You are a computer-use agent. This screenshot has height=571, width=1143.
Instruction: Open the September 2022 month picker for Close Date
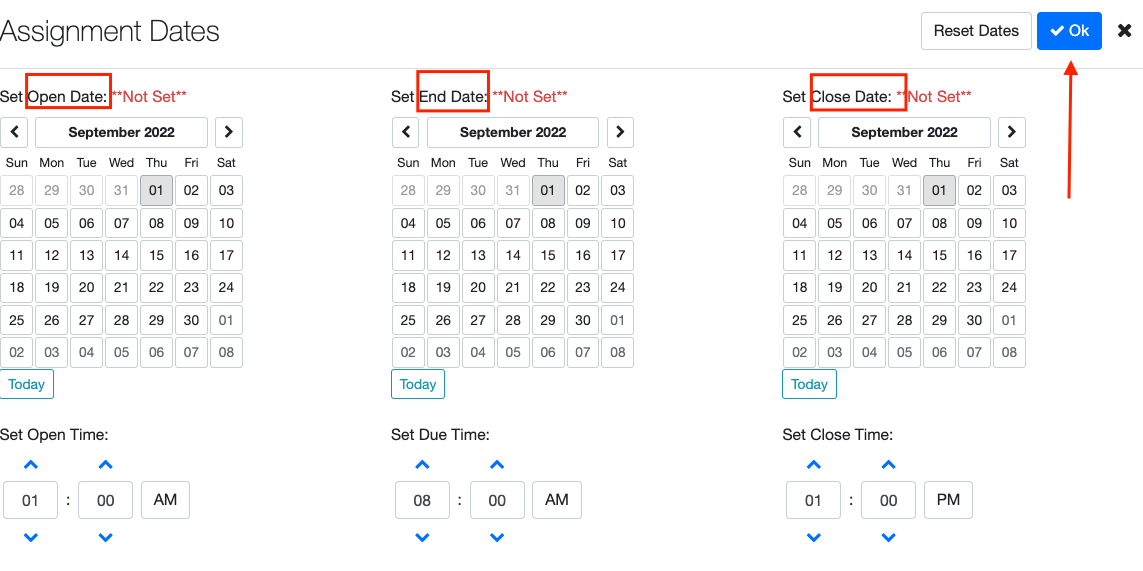tap(904, 132)
